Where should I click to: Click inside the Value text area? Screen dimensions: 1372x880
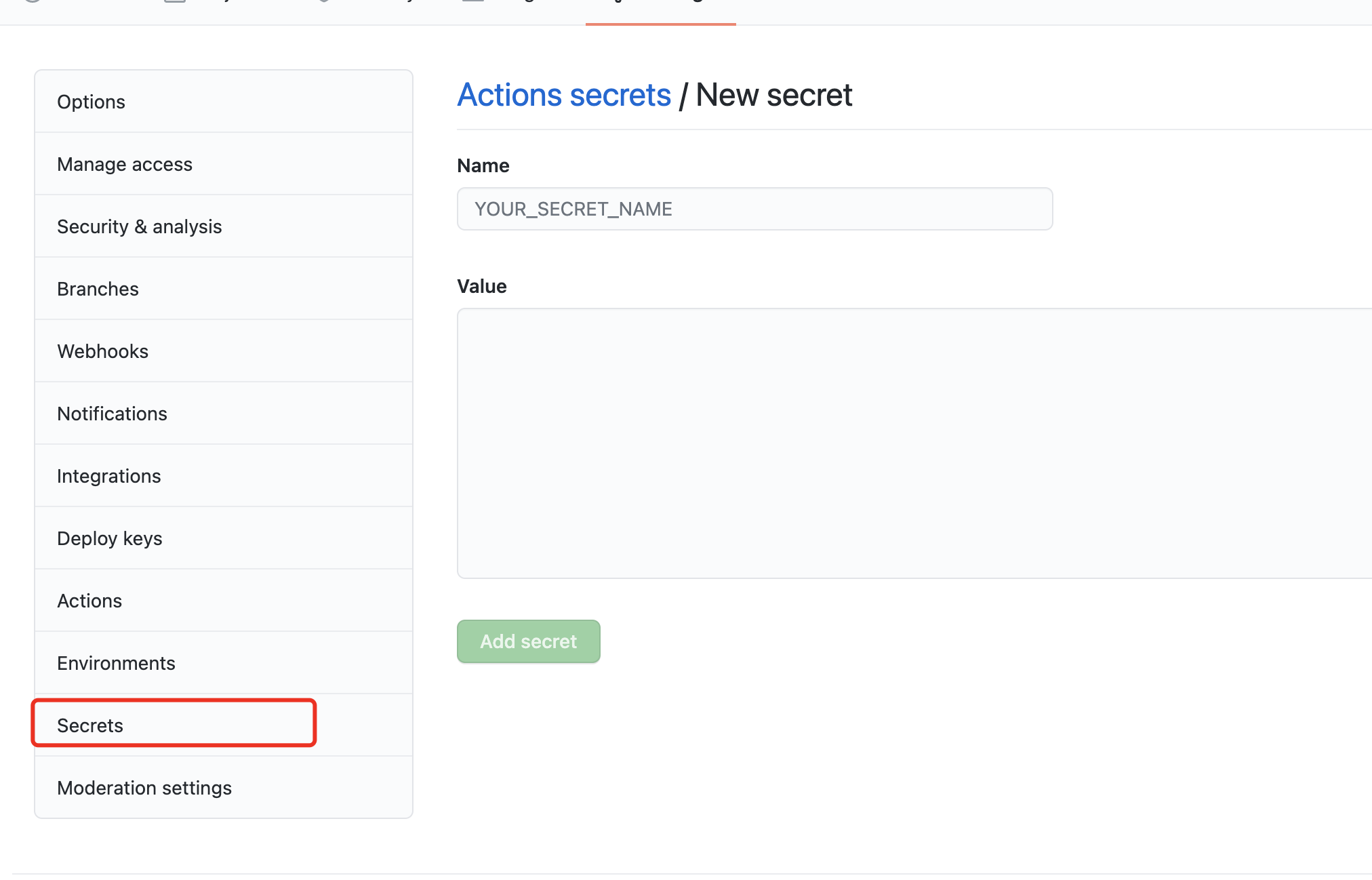(914, 443)
